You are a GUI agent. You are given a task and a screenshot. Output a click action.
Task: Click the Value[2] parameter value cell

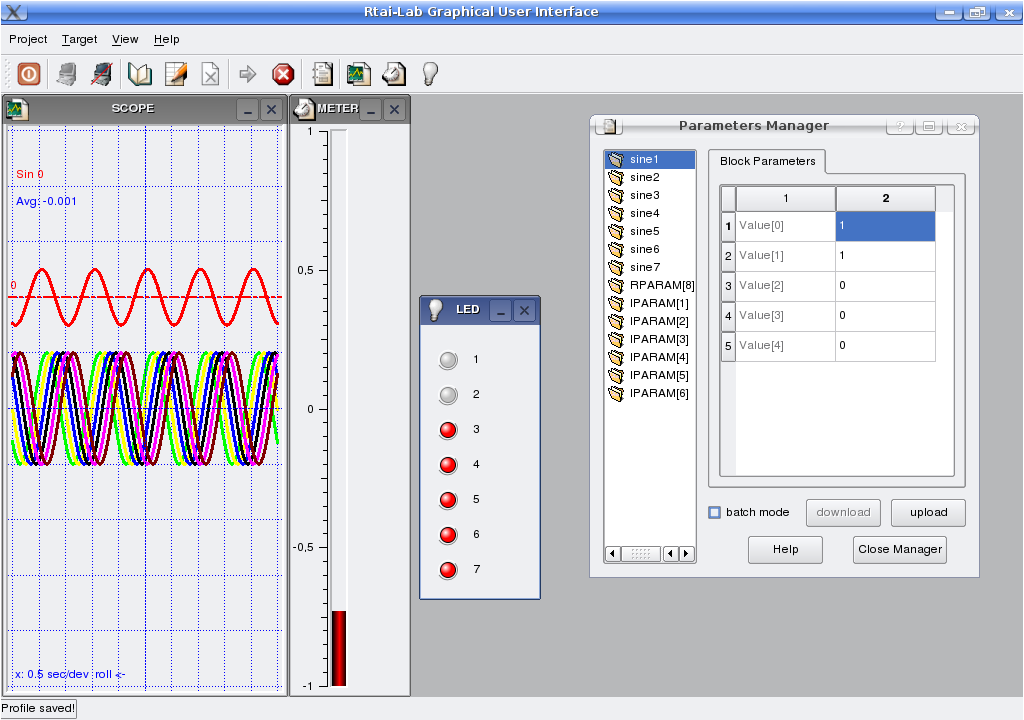(x=884, y=286)
